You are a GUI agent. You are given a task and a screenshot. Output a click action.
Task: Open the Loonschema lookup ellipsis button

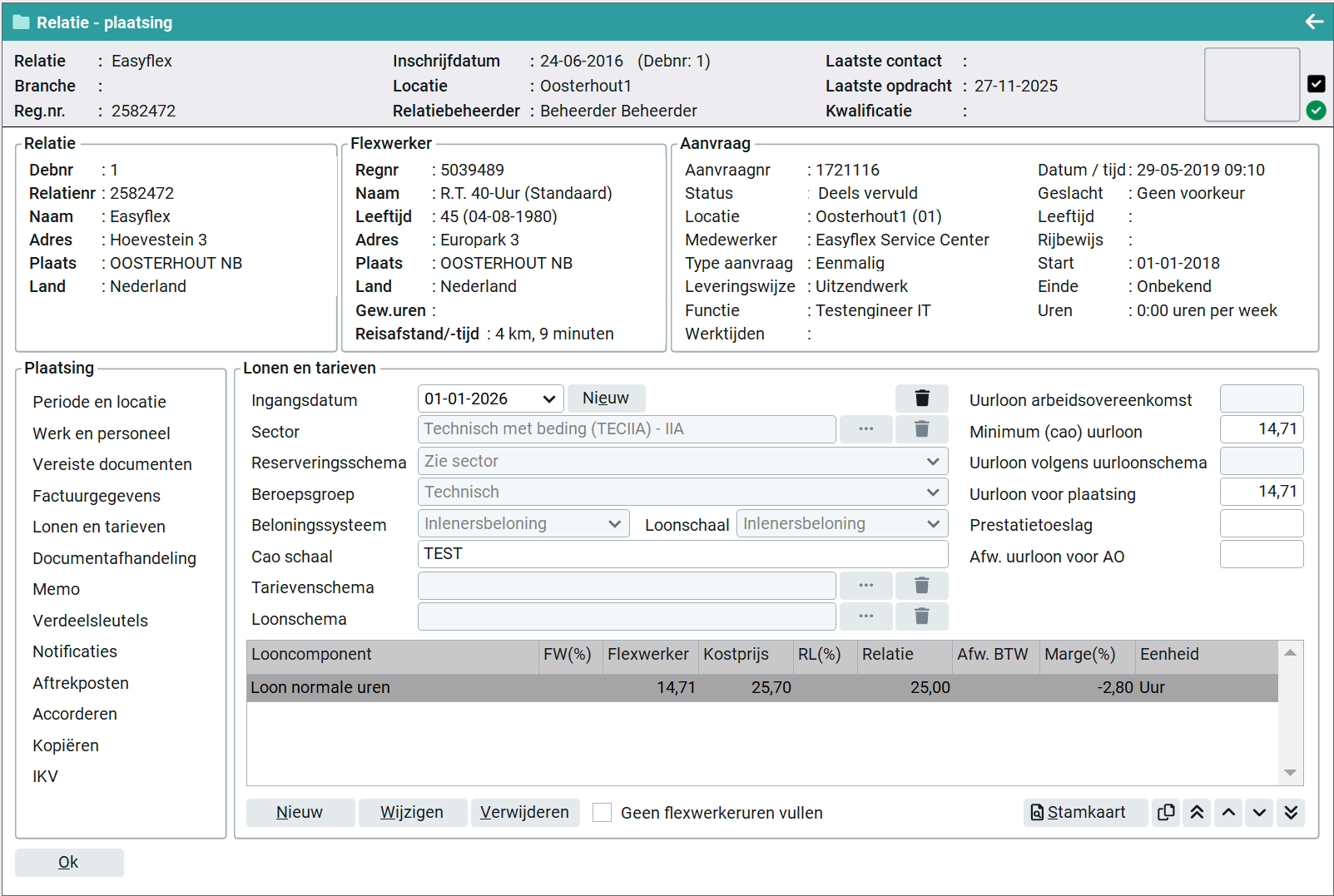click(865, 616)
